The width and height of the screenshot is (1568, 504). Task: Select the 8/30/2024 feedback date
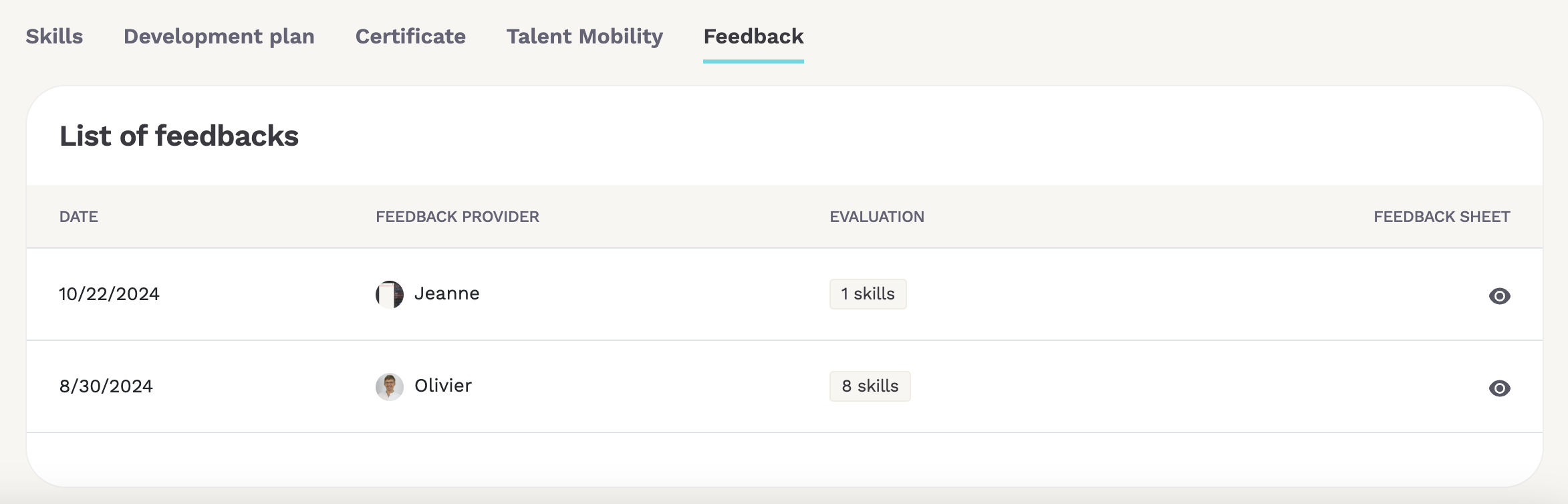click(106, 386)
